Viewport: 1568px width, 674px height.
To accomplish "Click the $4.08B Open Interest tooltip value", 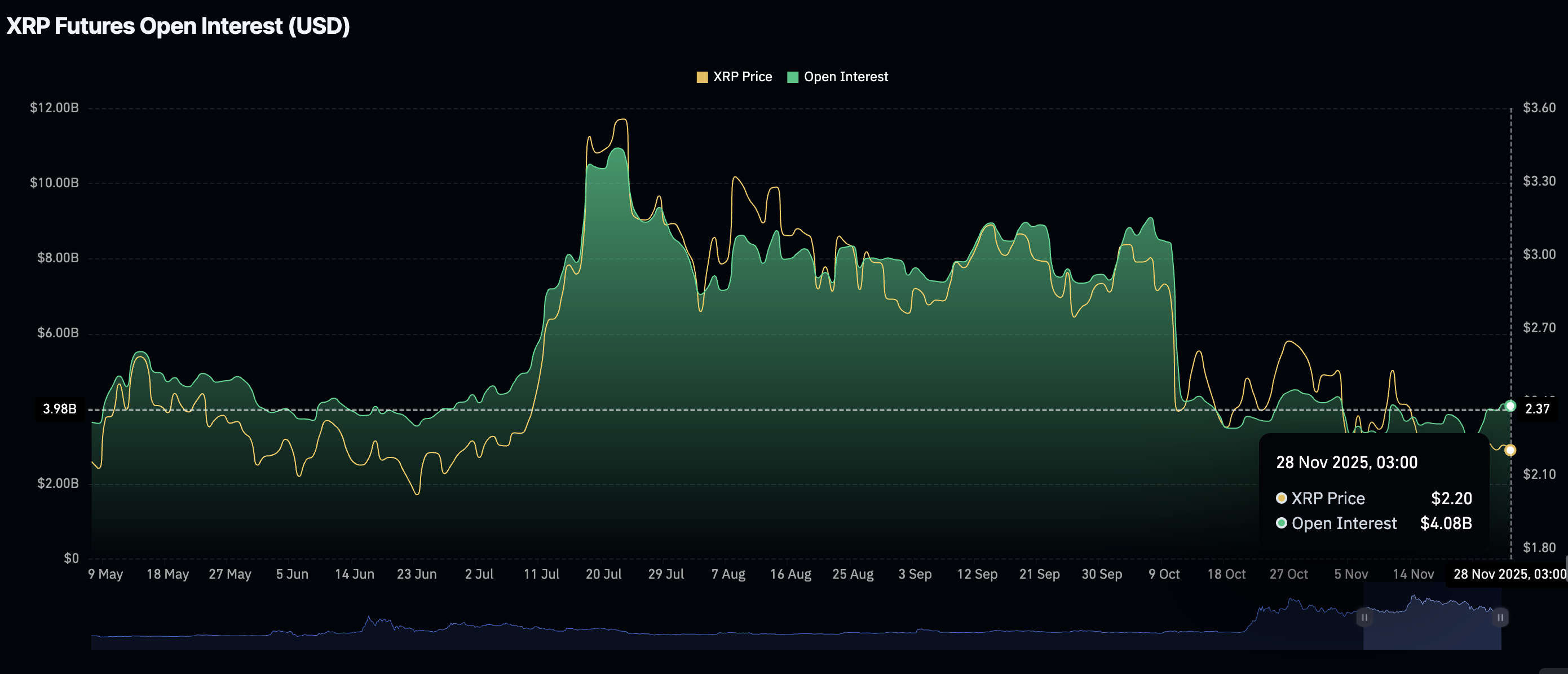I will point(1446,523).
